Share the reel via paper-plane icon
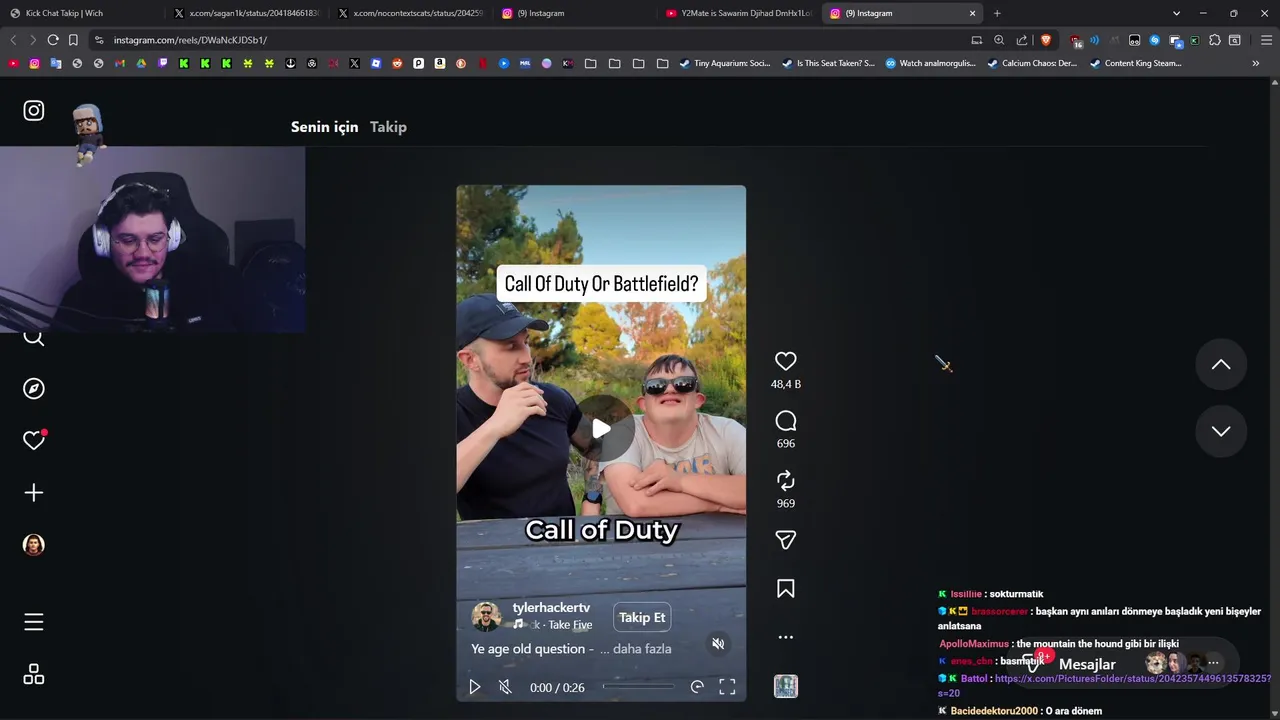1280x720 pixels. (x=786, y=540)
